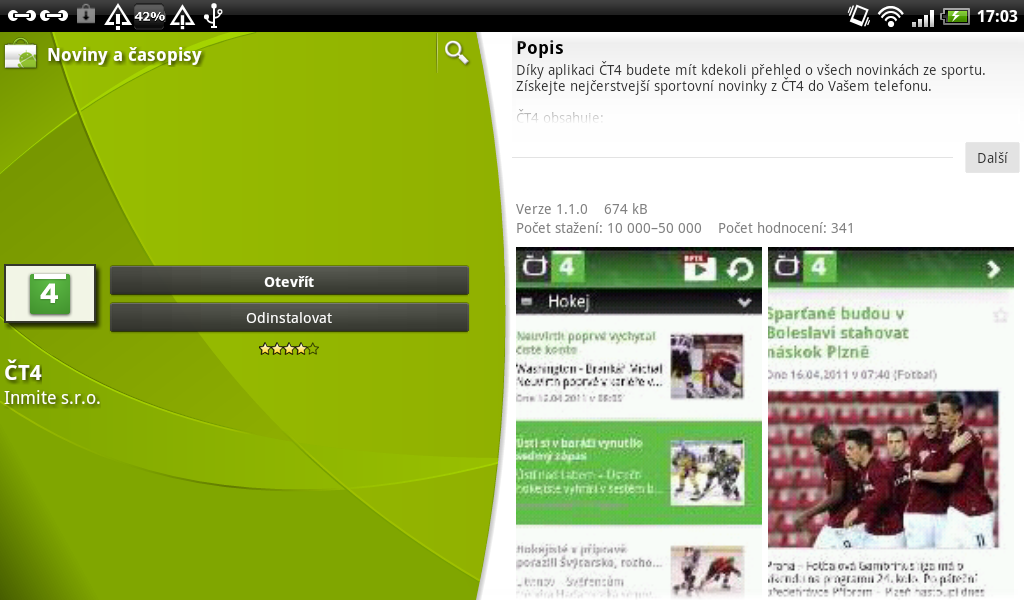Tap the video play icon in screenshot

coord(699,267)
